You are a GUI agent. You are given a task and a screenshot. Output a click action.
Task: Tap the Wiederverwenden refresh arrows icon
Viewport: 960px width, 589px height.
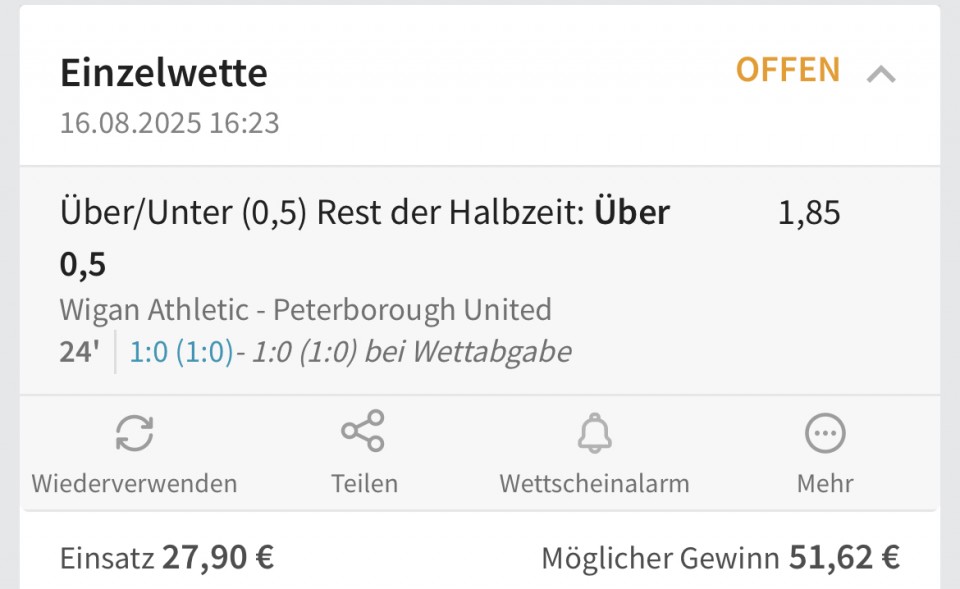(134, 433)
